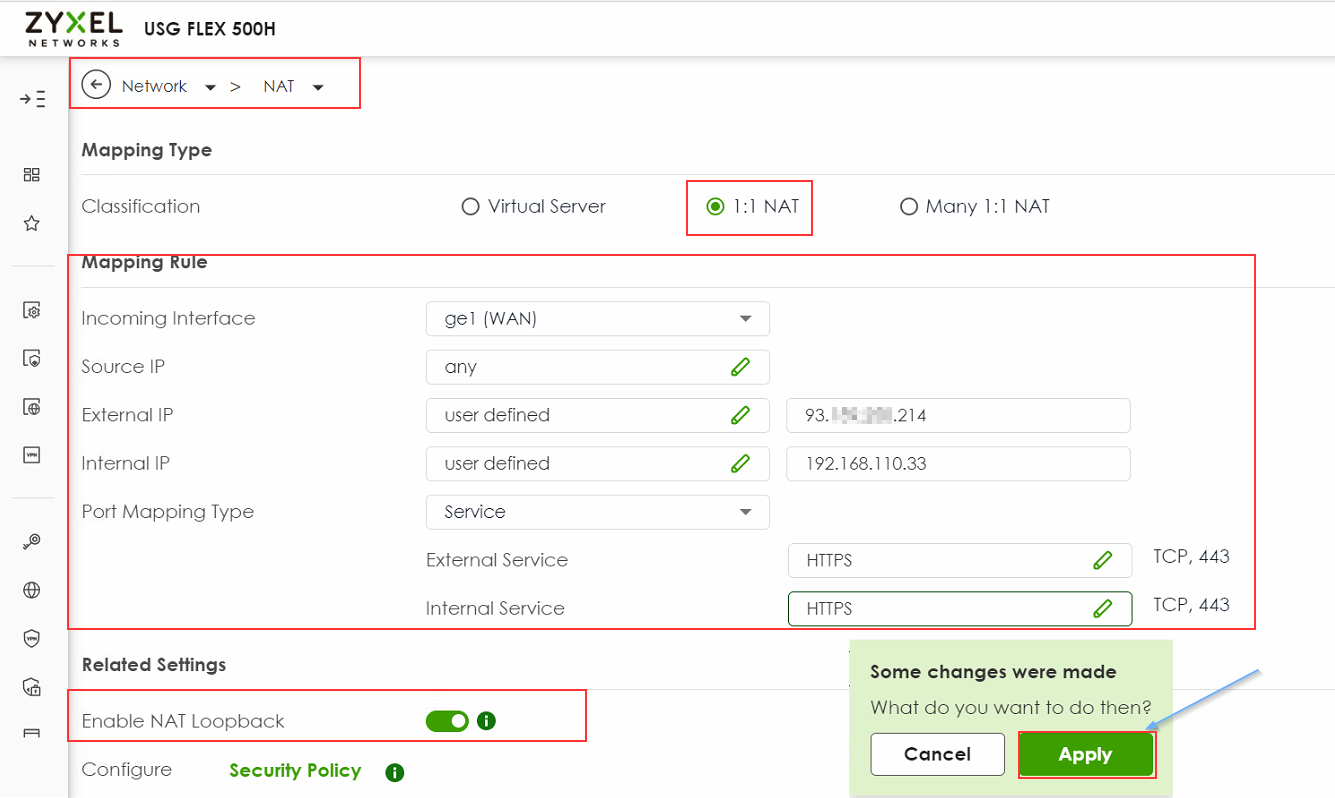1335x798 pixels.
Task: Open the Network breadcrumb menu
Action: pyautogui.click(x=210, y=87)
